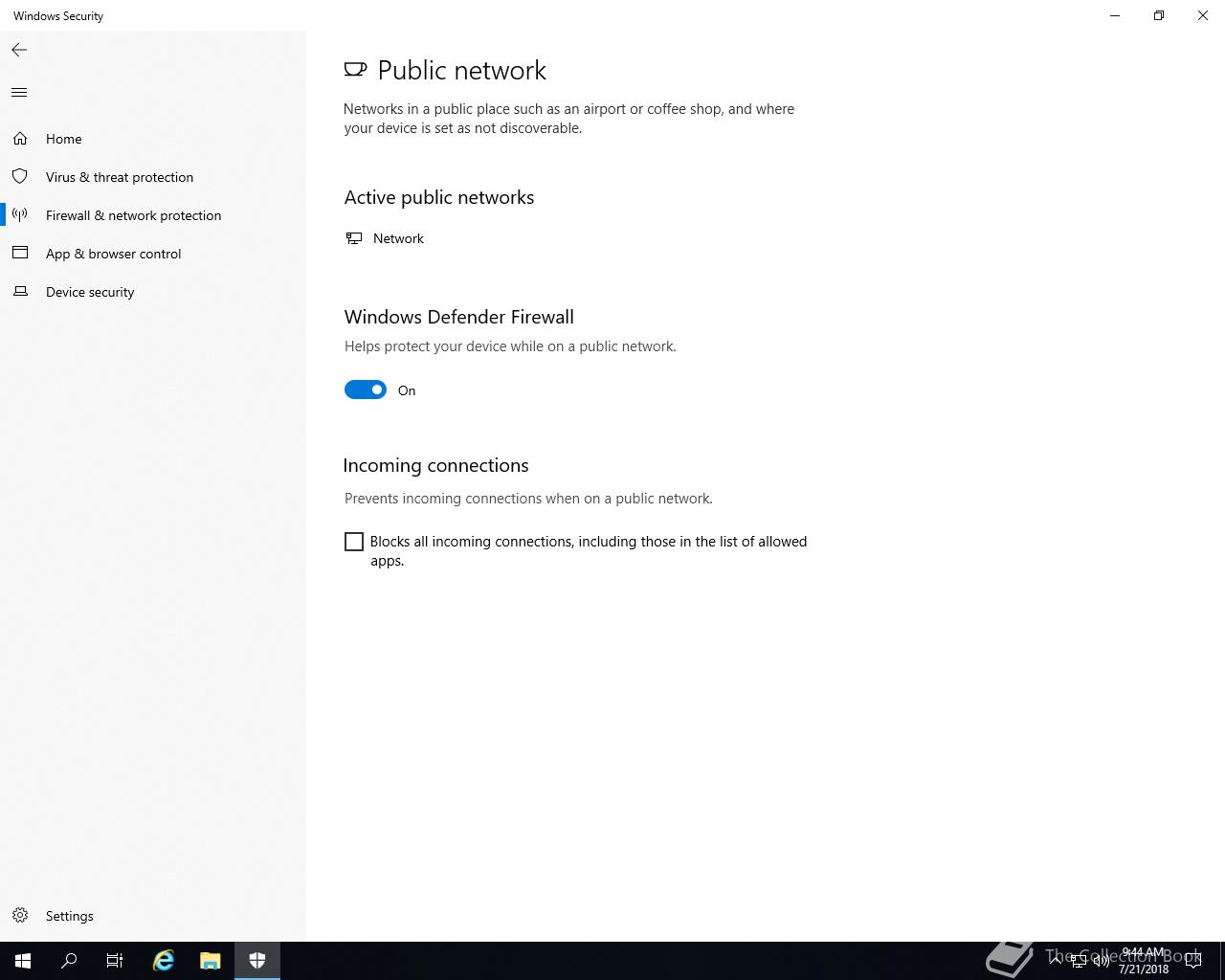Open App & browser control page
The height and width of the screenshot is (980, 1225).
coord(153,254)
